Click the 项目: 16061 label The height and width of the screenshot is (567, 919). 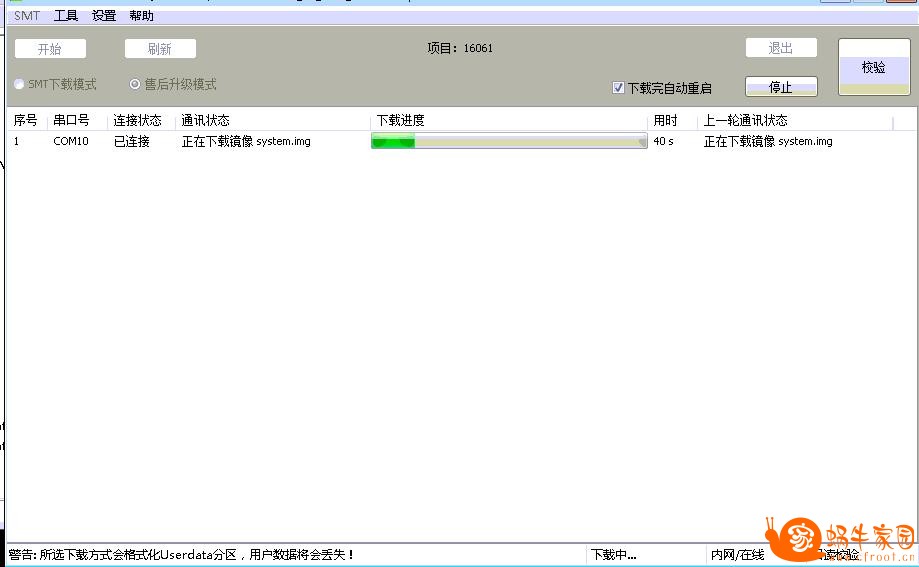[x=460, y=48]
